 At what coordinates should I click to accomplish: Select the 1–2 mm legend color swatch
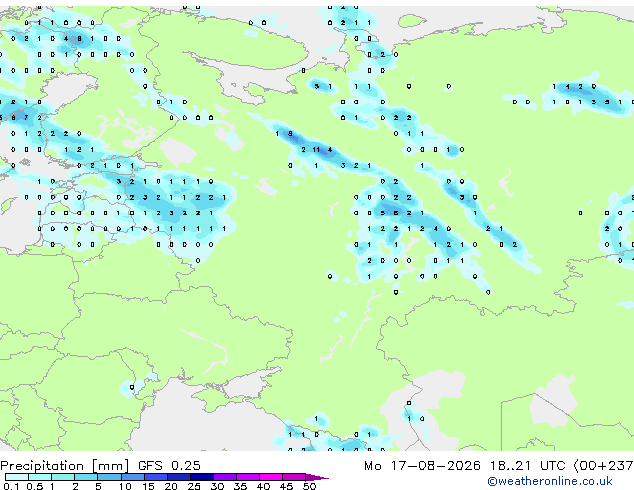63,477
